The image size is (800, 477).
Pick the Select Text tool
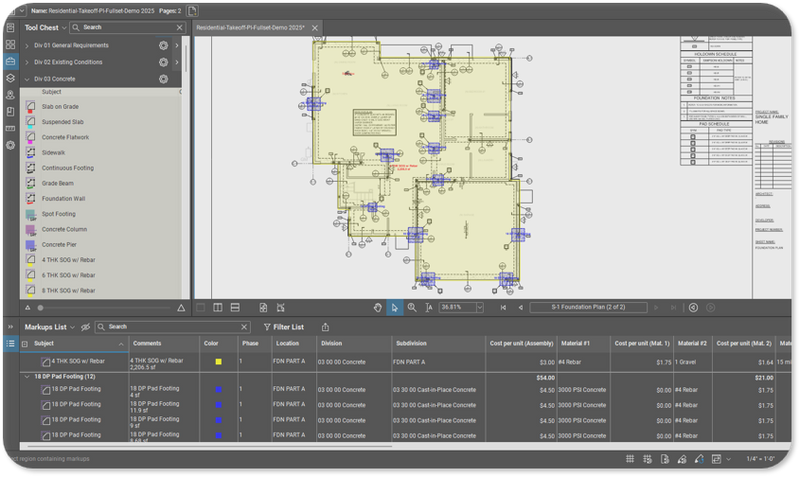click(x=429, y=308)
